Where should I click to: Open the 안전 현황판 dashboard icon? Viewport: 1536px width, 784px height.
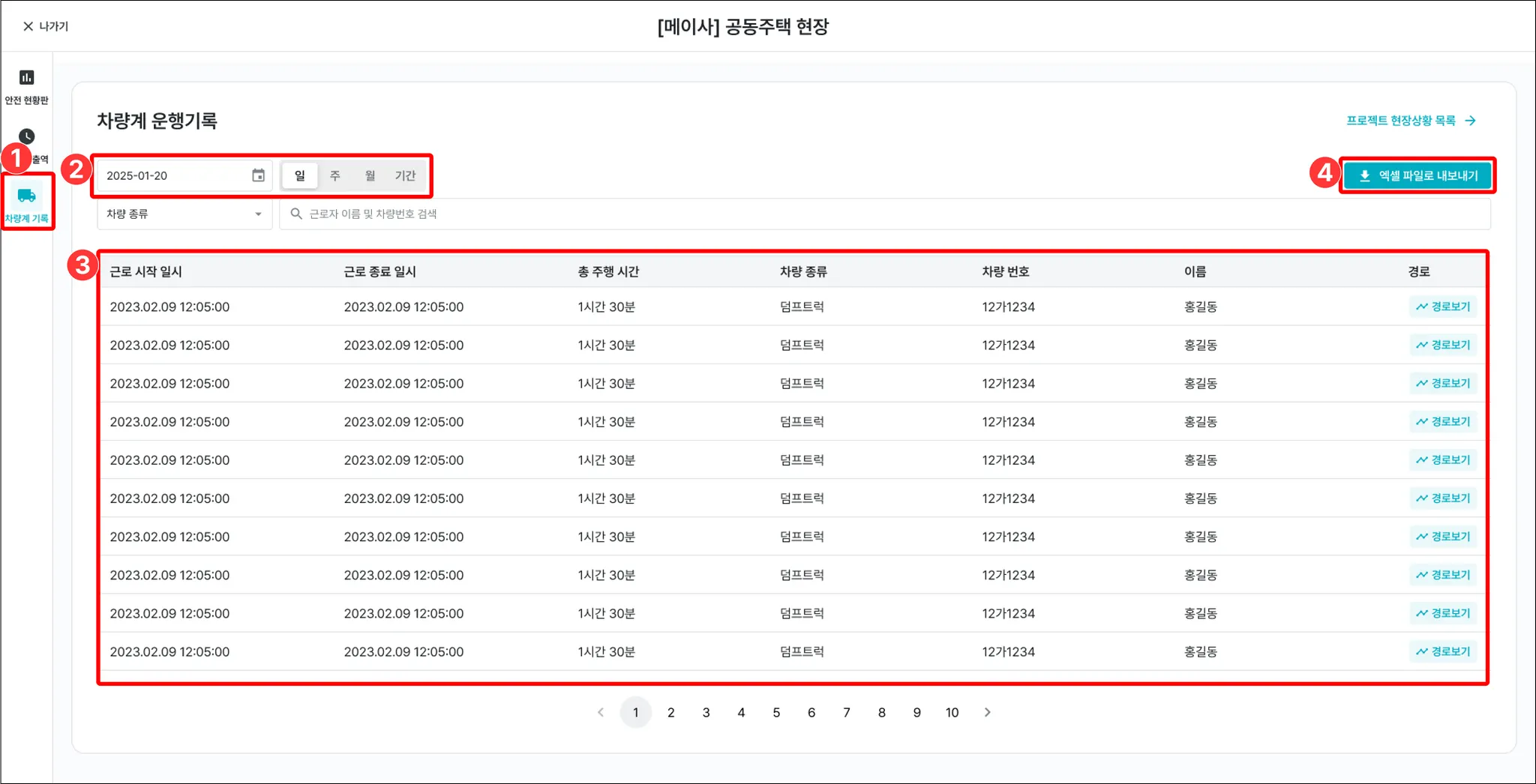[27, 78]
